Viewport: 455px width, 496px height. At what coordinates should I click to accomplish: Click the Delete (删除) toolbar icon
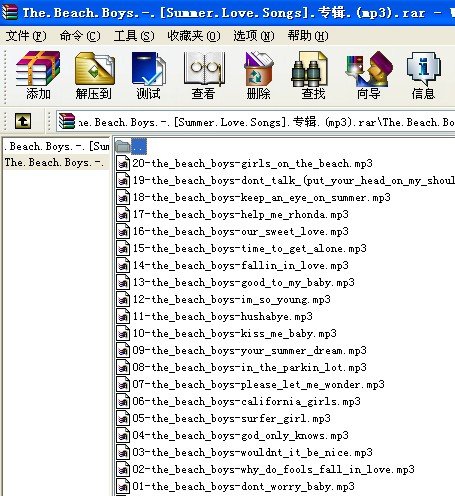tap(259, 68)
